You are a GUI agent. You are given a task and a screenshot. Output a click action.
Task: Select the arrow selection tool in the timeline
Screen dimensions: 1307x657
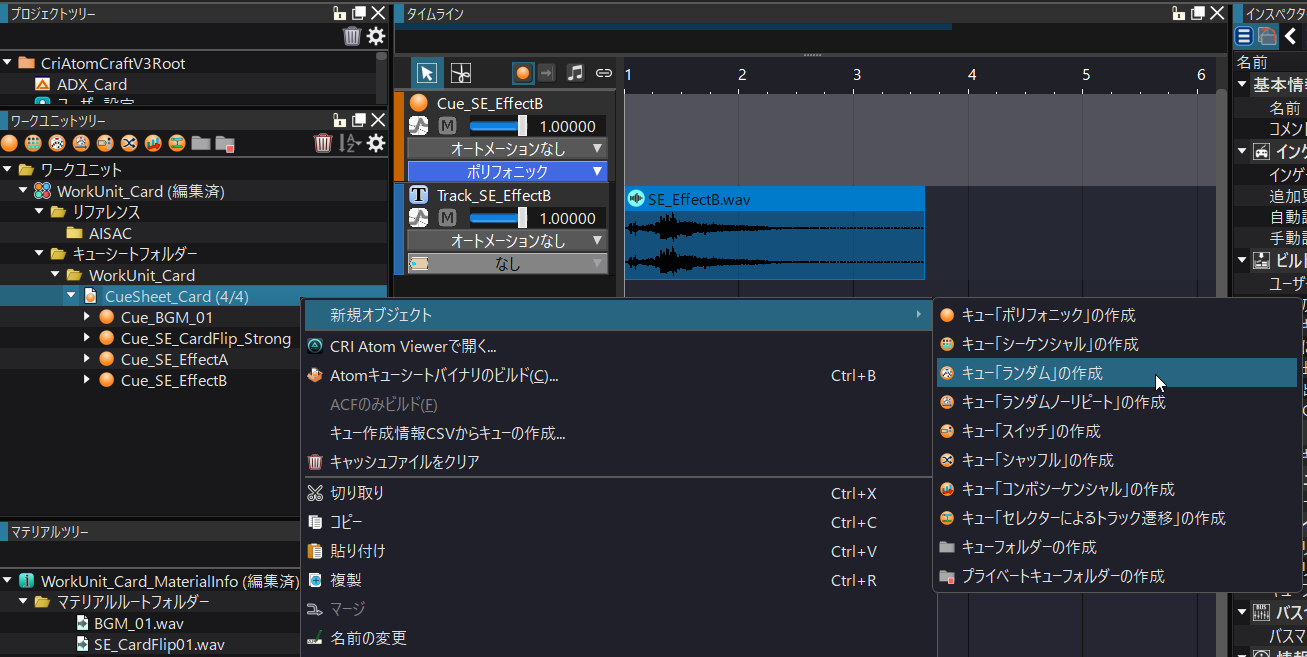click(427, 72)
